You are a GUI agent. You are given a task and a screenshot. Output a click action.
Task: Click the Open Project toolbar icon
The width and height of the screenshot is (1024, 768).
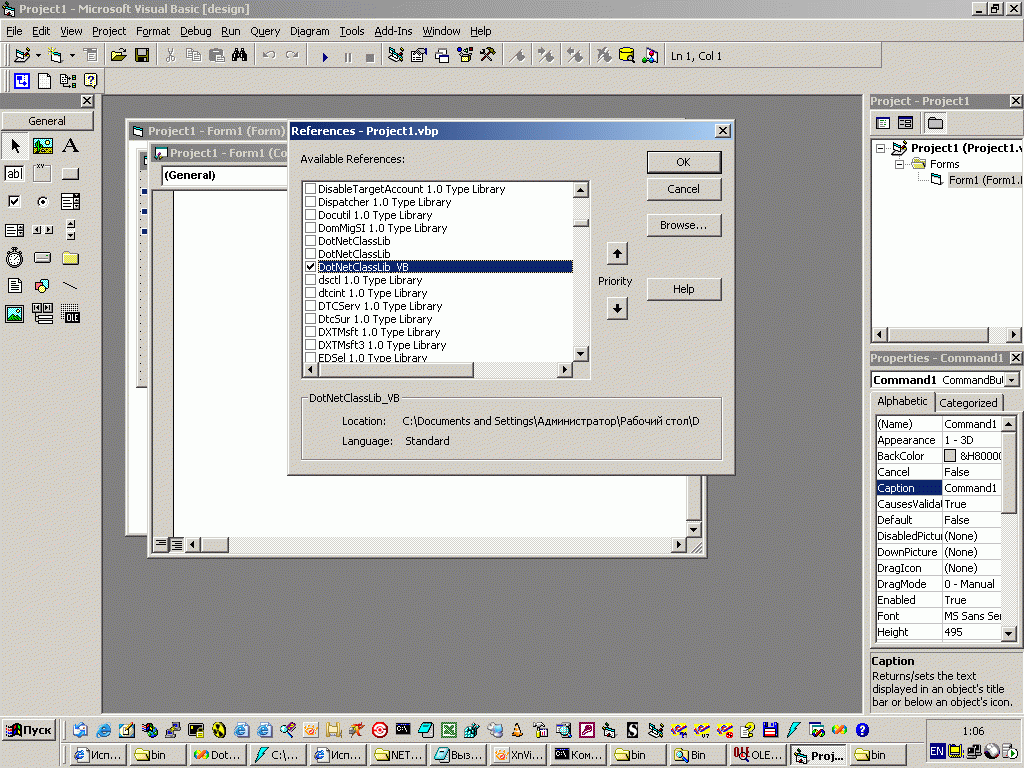click(118, 56)
